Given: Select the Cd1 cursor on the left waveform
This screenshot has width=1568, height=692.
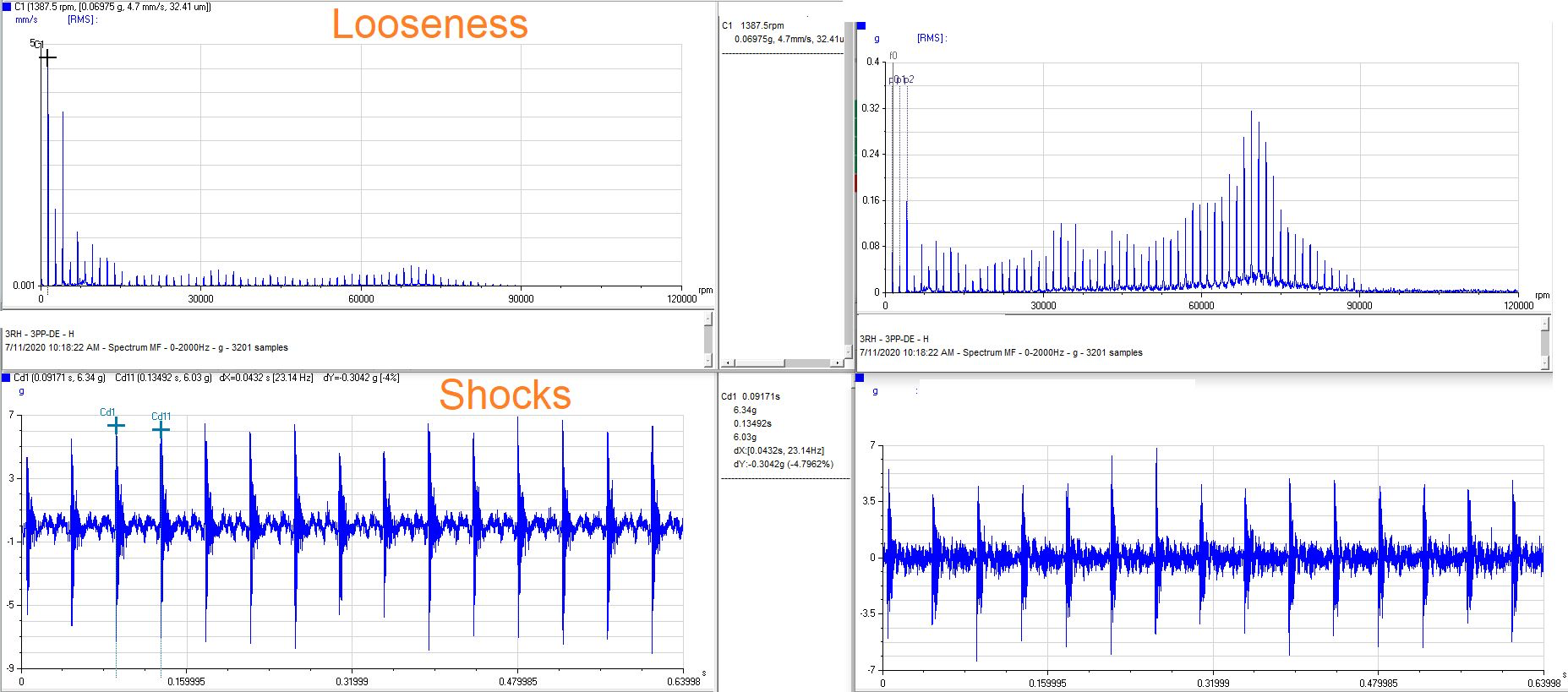Looking at the screenshot, I should pos(116,424).
